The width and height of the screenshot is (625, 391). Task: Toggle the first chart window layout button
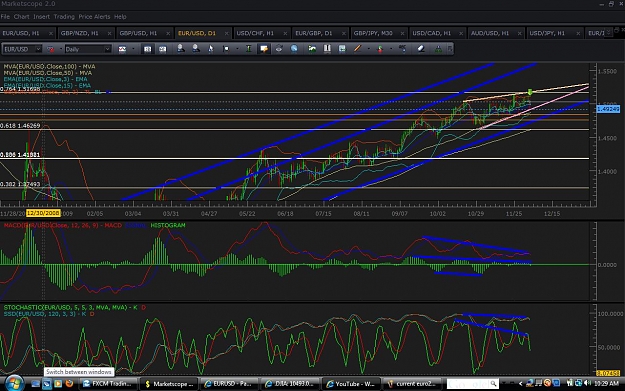pos(147,49)
